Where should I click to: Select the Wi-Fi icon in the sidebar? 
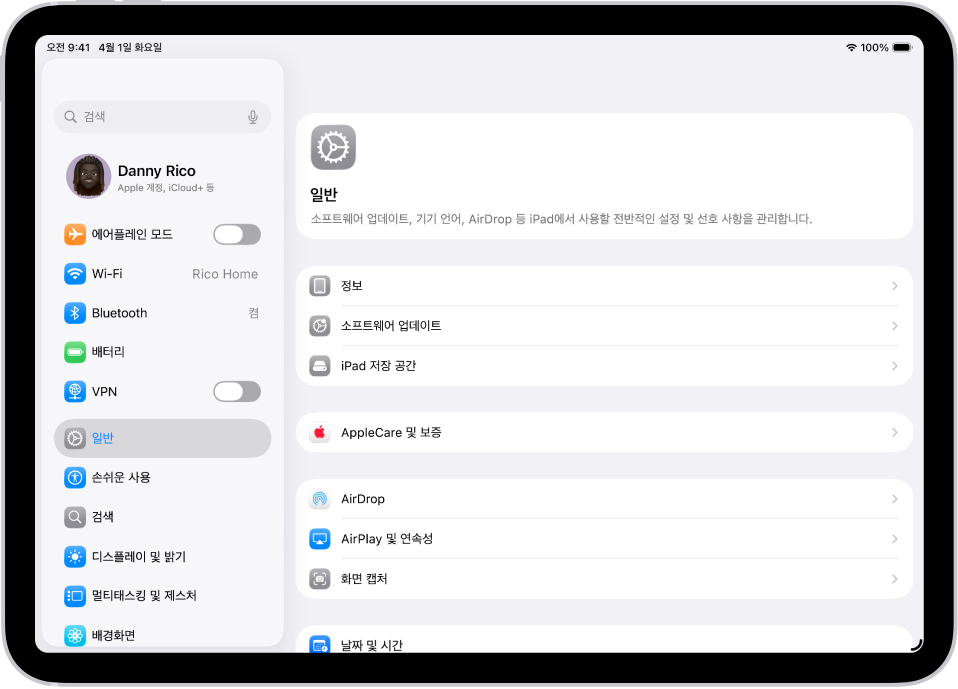click(x=75, y=273)
